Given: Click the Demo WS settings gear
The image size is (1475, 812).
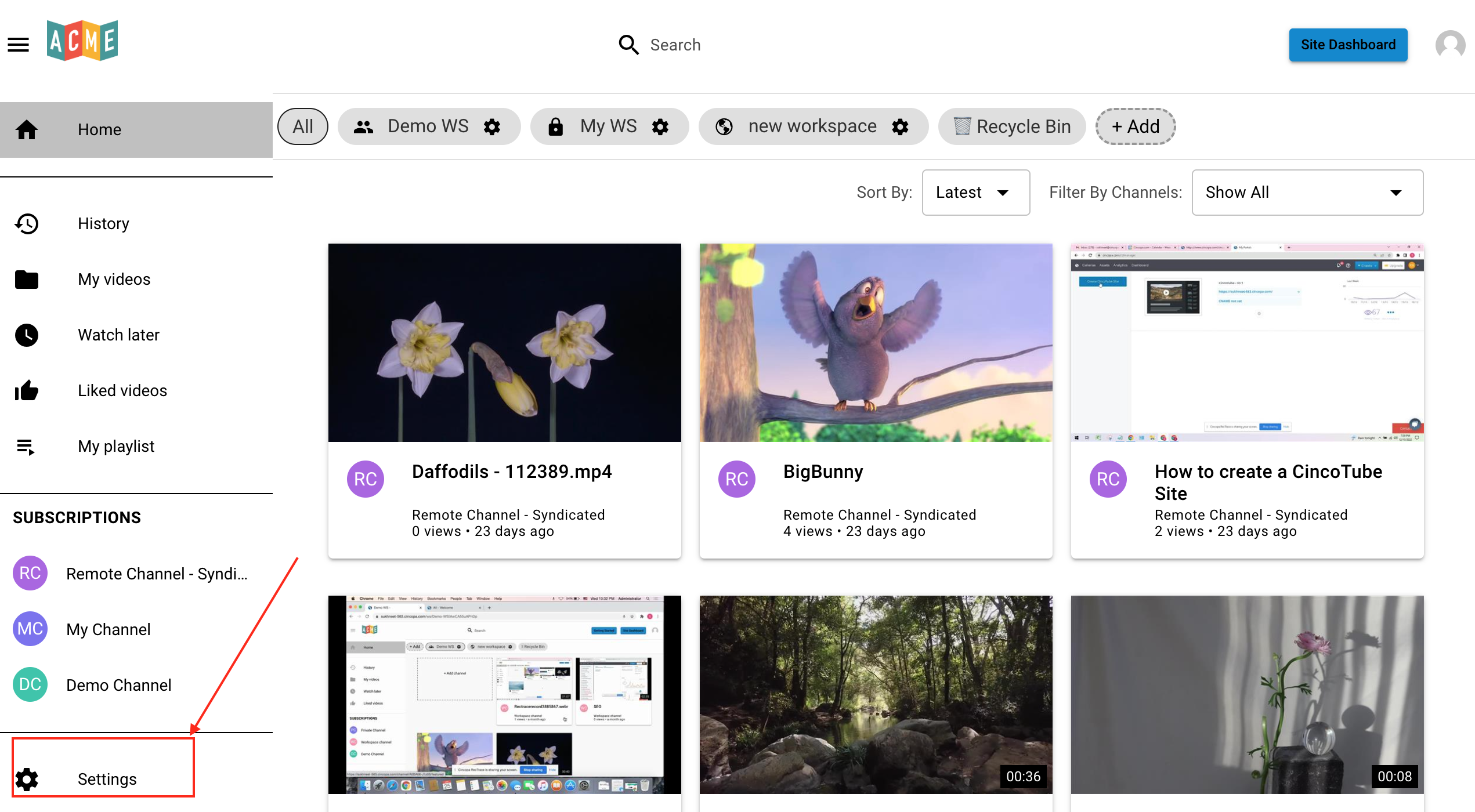Looking at the screenshot, I should 492,126.
